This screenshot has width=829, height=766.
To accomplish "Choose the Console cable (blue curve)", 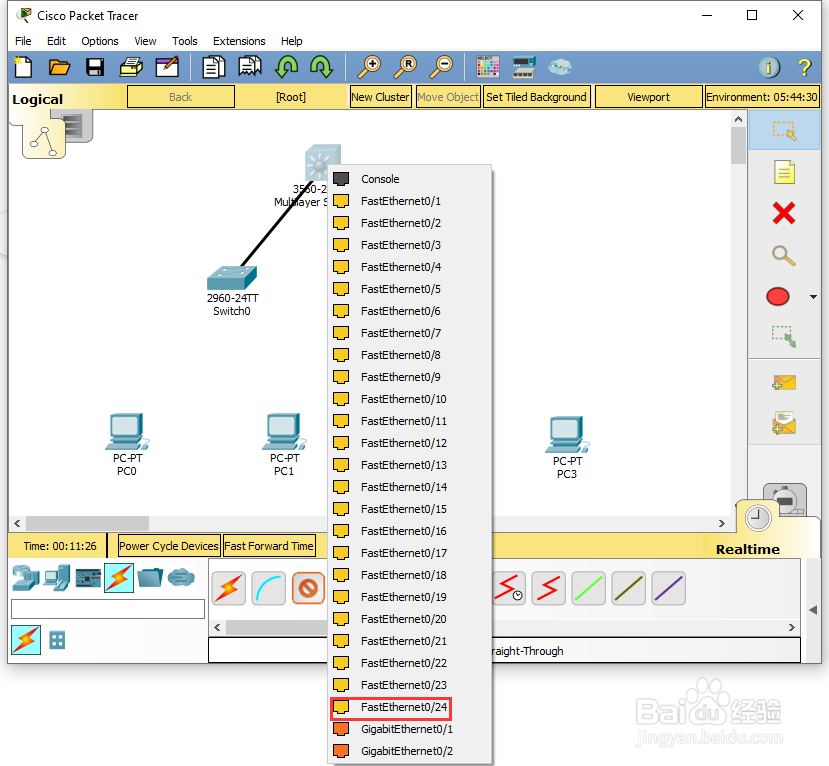I will tap(269, 588).
